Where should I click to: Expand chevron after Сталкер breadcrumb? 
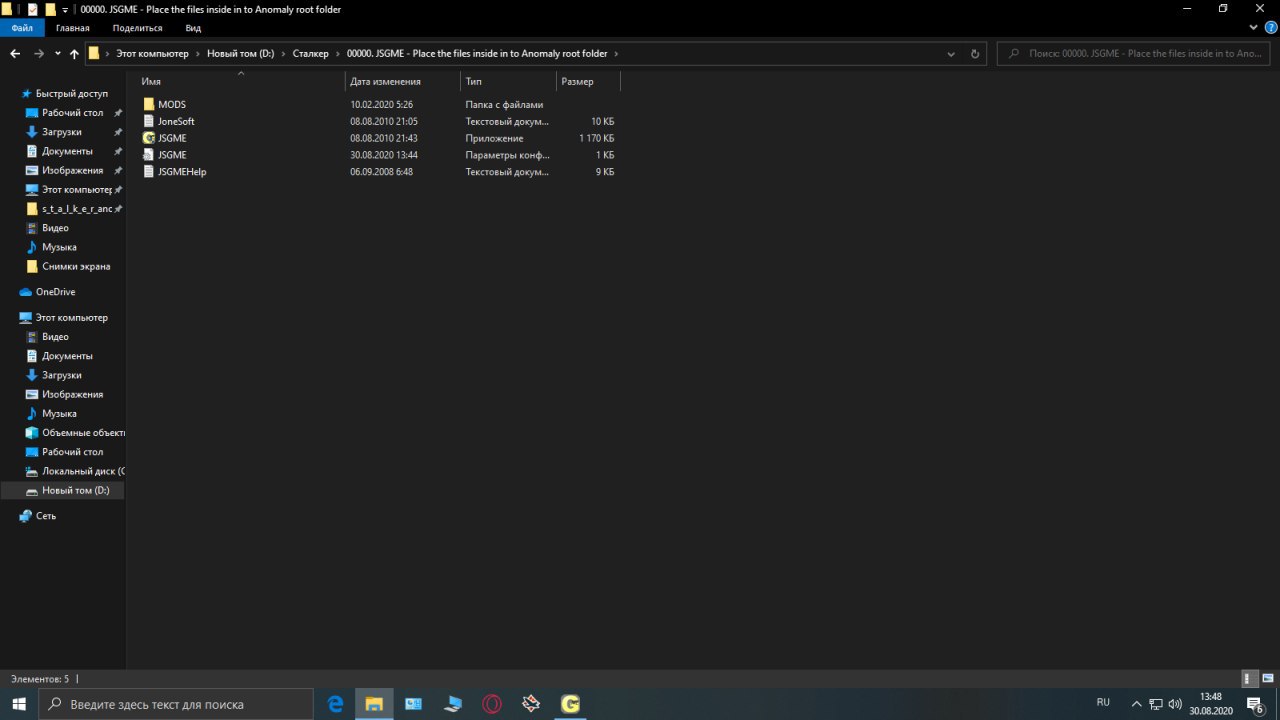338,54
